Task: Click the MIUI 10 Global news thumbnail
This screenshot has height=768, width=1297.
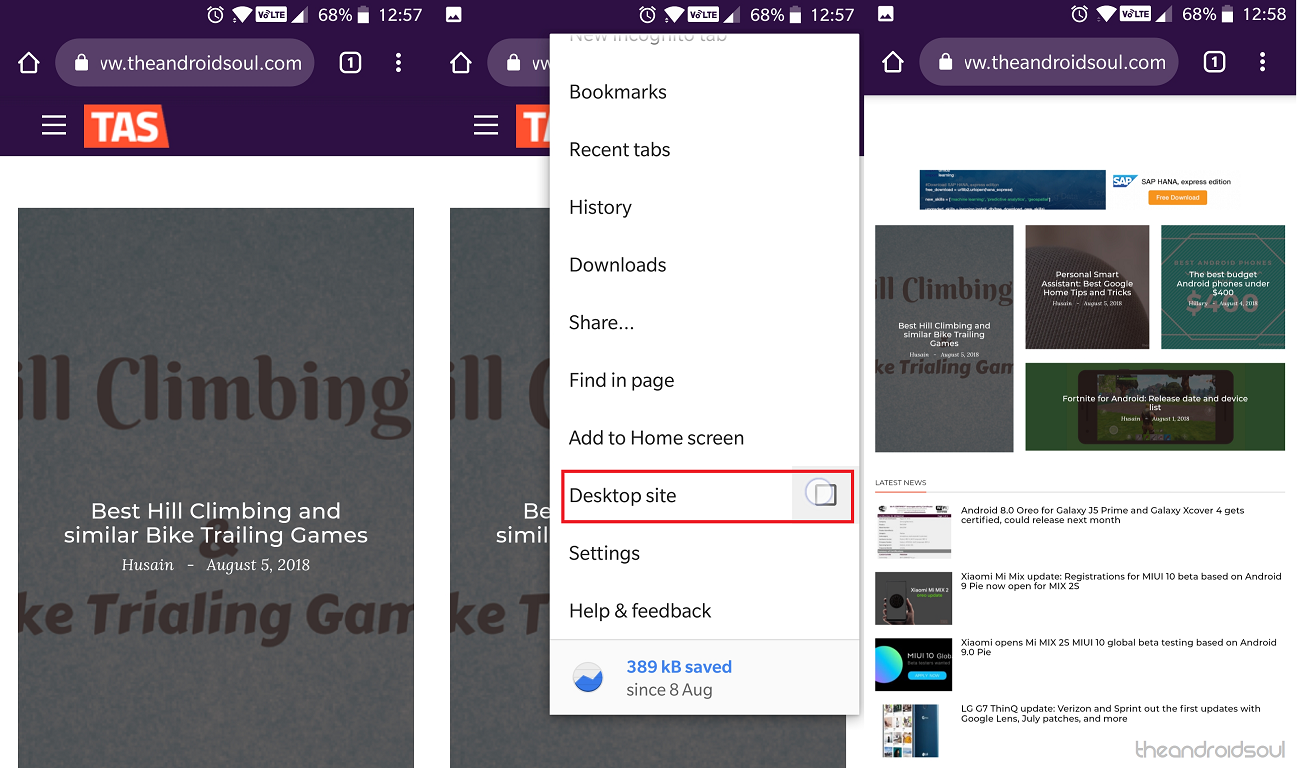Action: (x=913, y=664)
